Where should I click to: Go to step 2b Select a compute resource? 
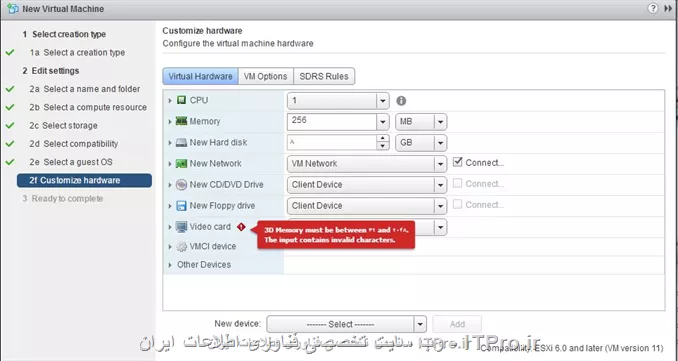pyautogui.click(x=88, y=107)
